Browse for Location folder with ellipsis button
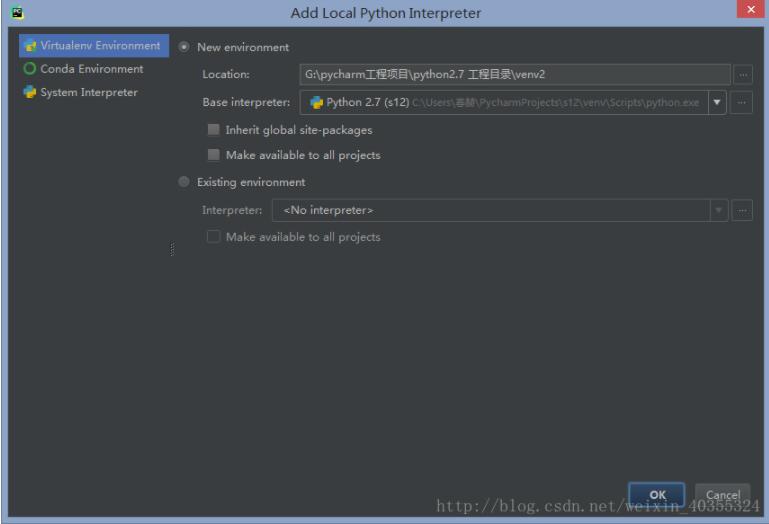 click(x=743, y=75)
